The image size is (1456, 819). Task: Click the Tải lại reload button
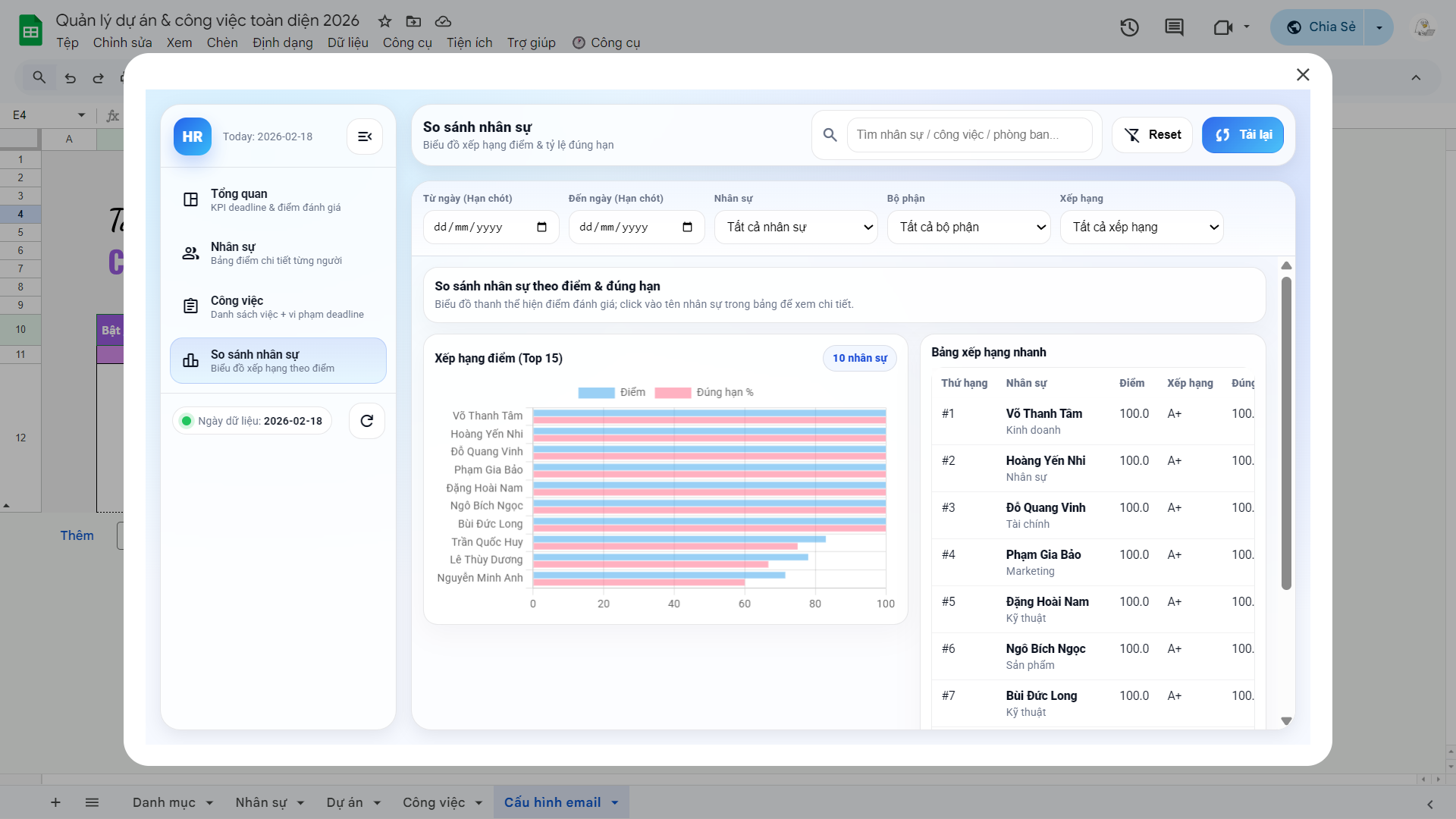[1243, 135]
